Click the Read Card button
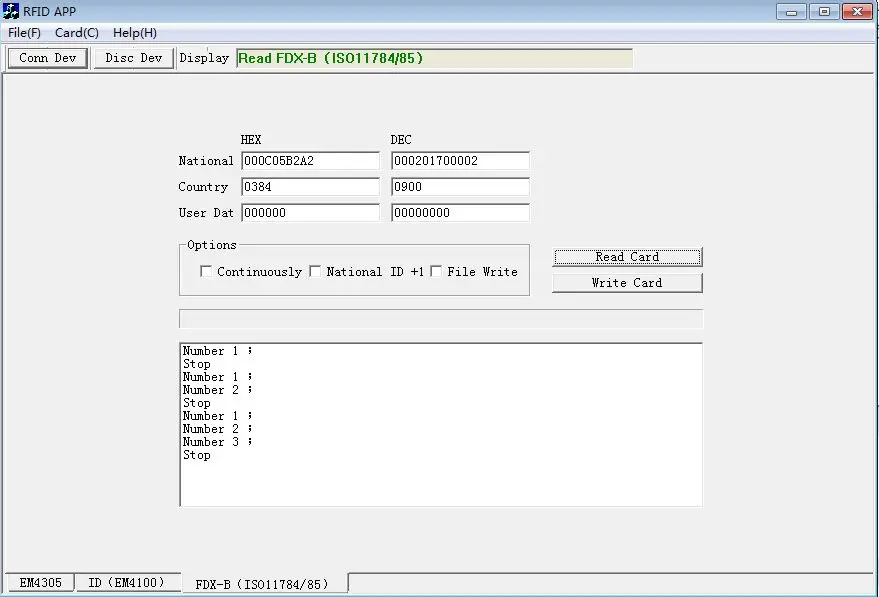 (x=627, y=257)
